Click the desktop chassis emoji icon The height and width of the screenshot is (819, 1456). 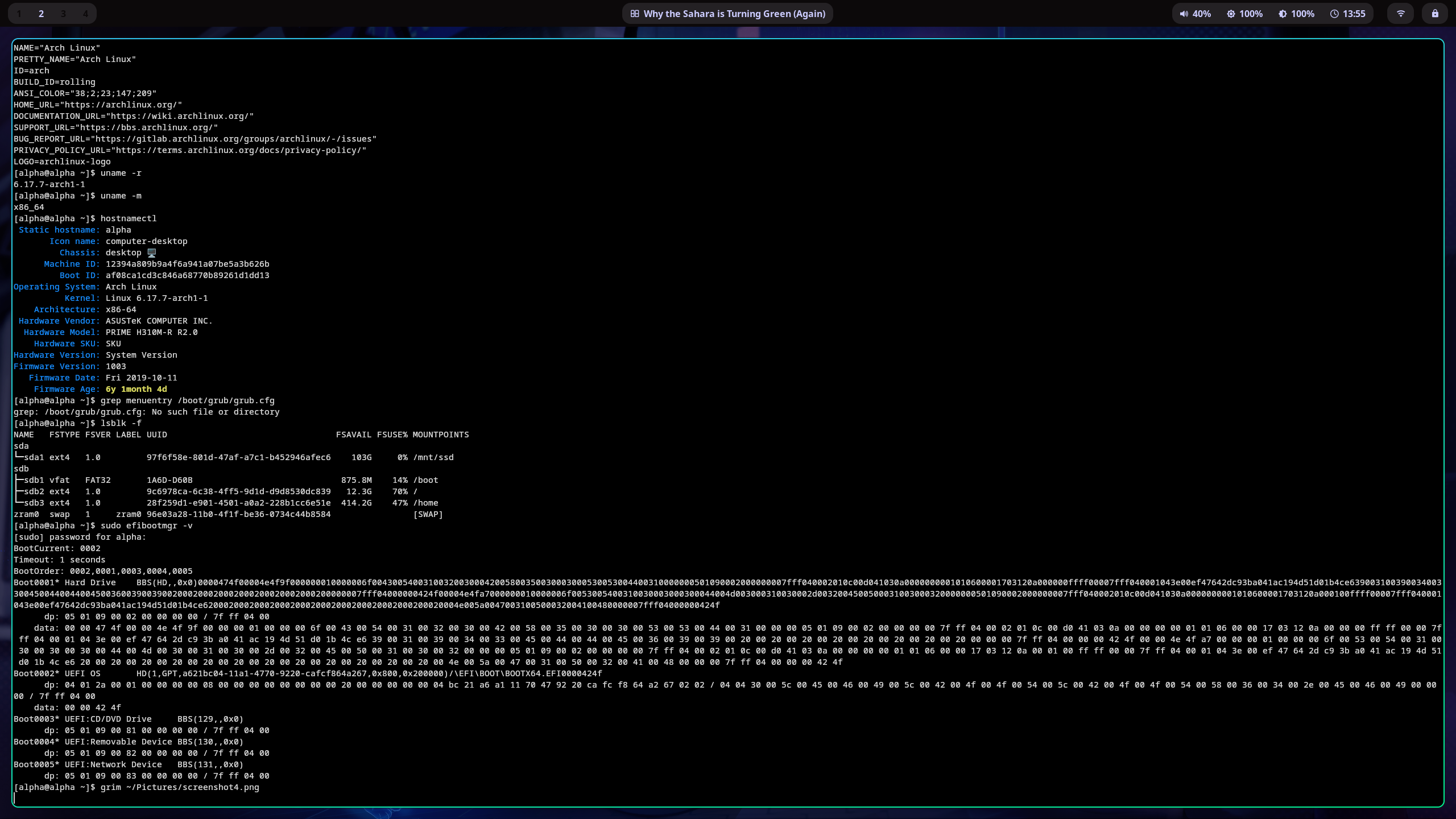pos(151,253)
